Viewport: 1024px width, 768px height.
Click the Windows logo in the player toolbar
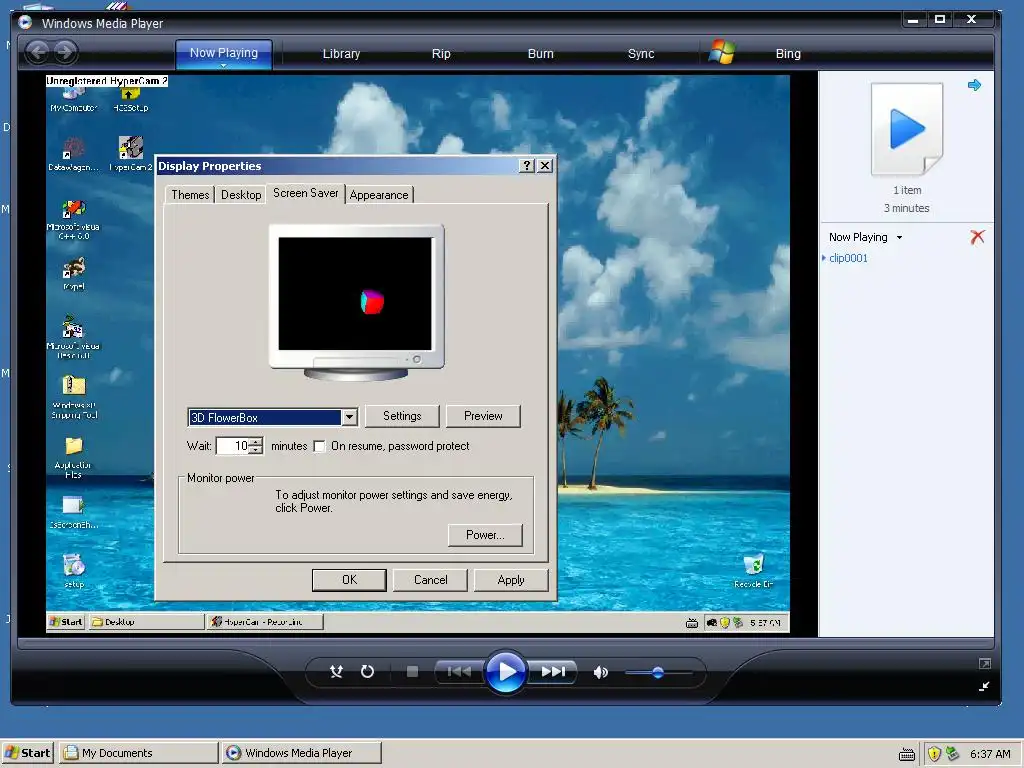pos(722,52)
